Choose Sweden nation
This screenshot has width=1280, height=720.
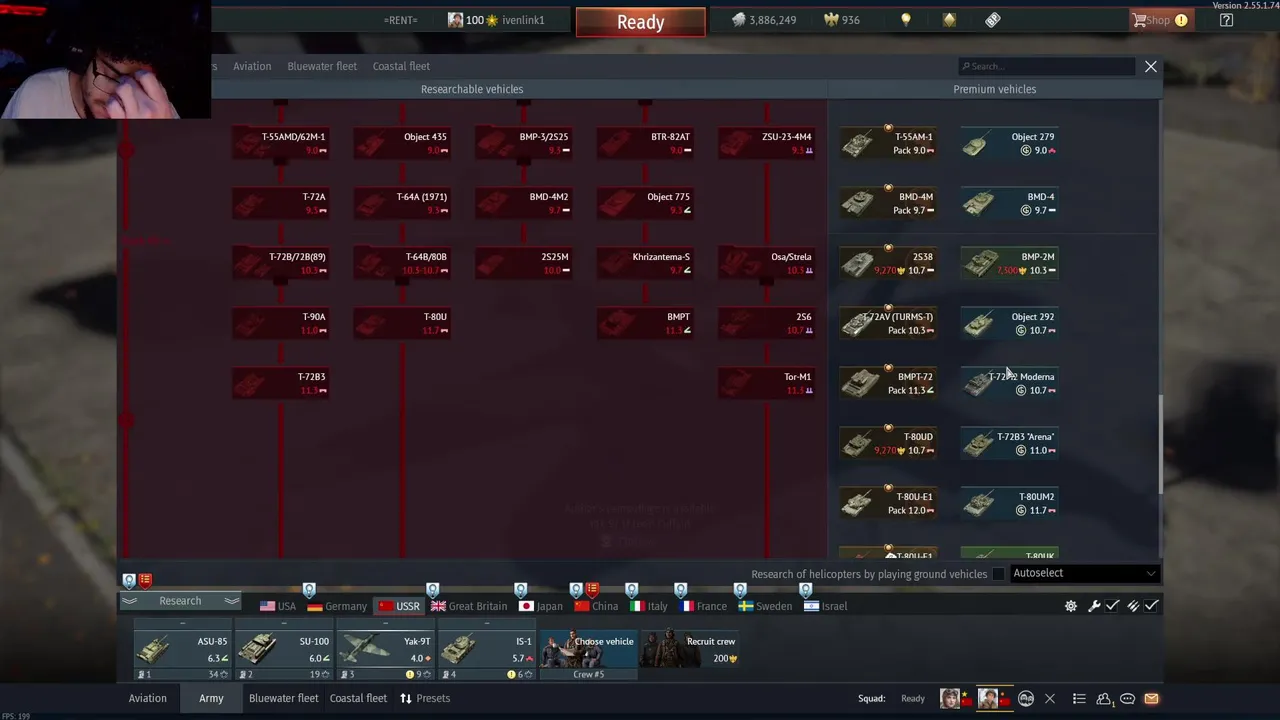coord(765,606)
